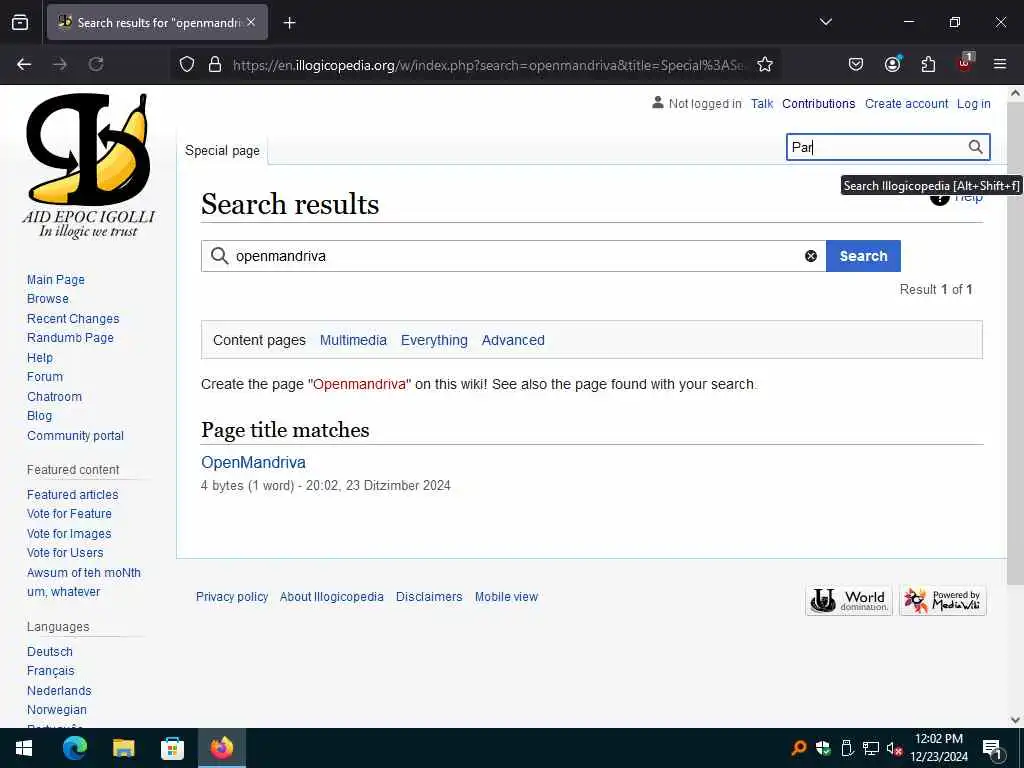Image resolution: width=1024 pixels, height=768 pixels.
Task: Open the extensions puzzle icon
Action: [928, 65]
